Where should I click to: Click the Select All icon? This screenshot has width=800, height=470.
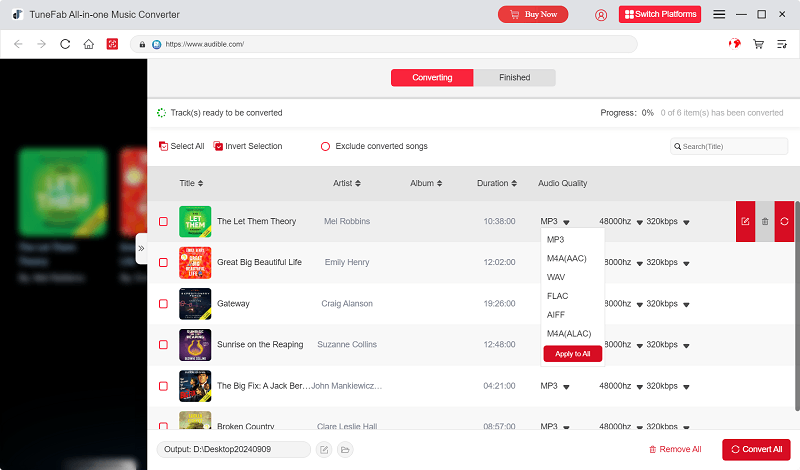tap(163, 146)
